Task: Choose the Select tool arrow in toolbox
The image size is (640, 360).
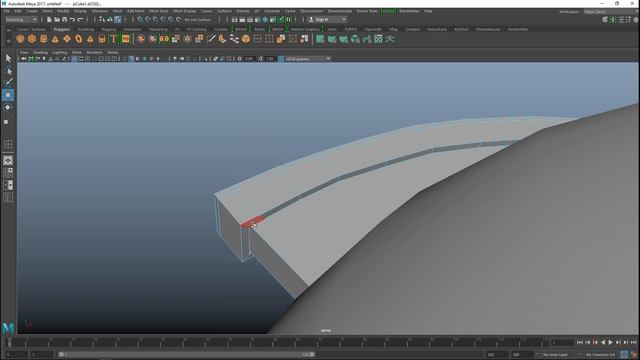Action: (8, 58)
